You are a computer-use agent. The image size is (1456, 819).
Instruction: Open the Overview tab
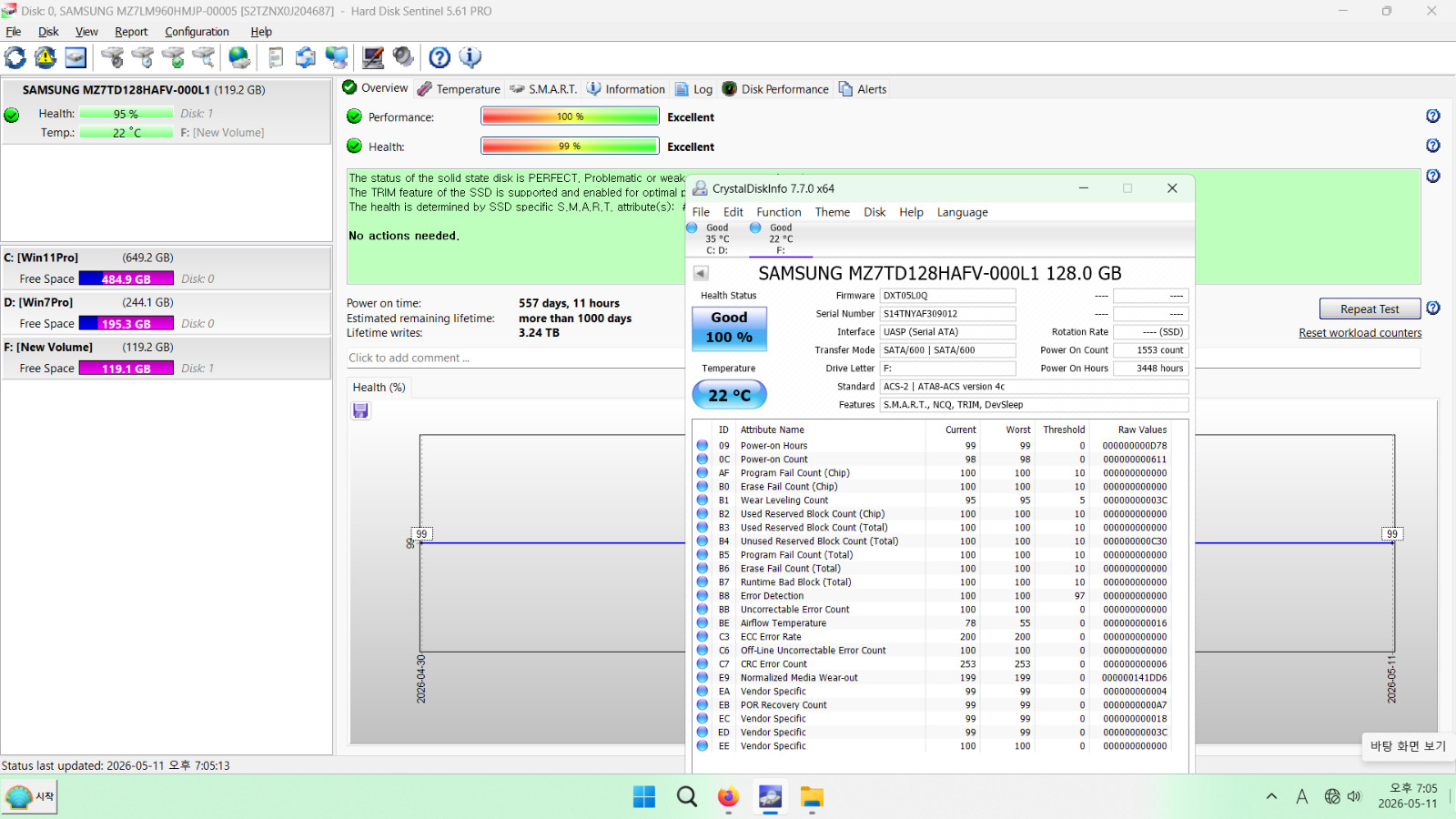pos(375,88)
